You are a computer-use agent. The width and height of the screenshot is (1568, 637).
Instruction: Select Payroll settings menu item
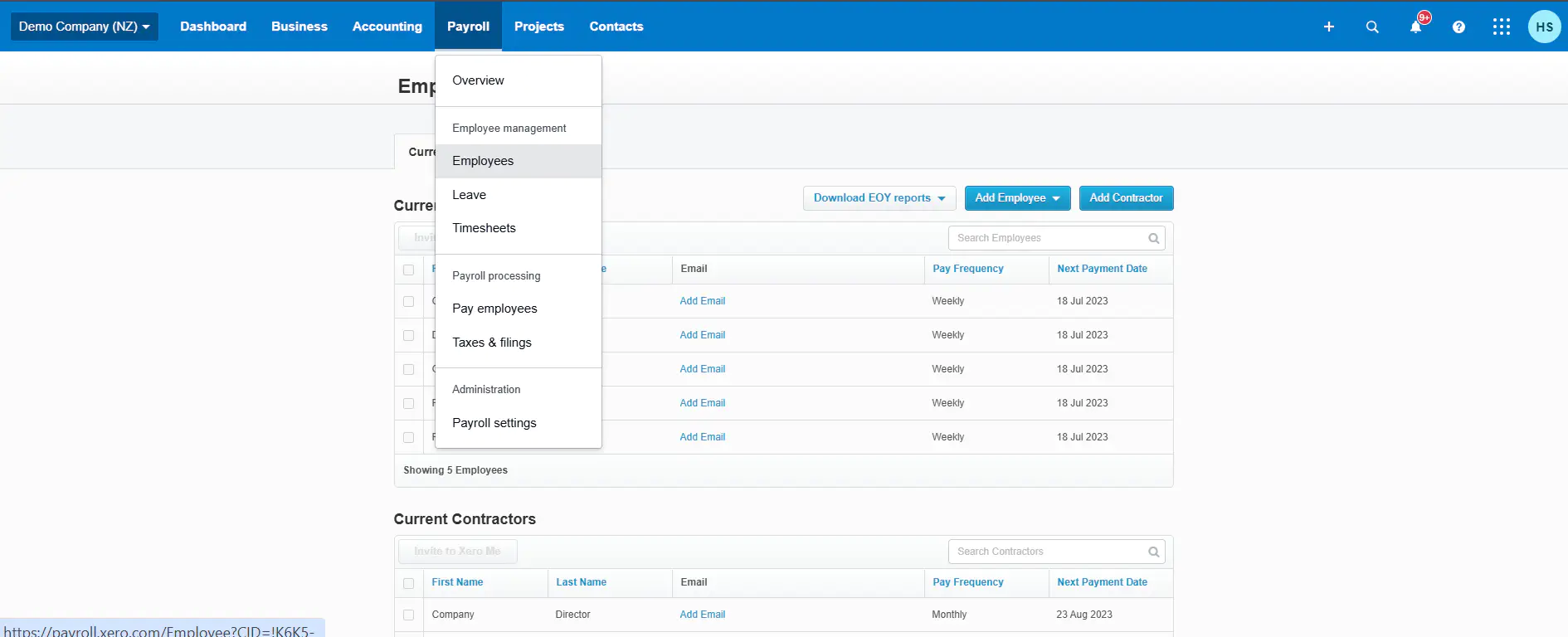pos(519,423)
